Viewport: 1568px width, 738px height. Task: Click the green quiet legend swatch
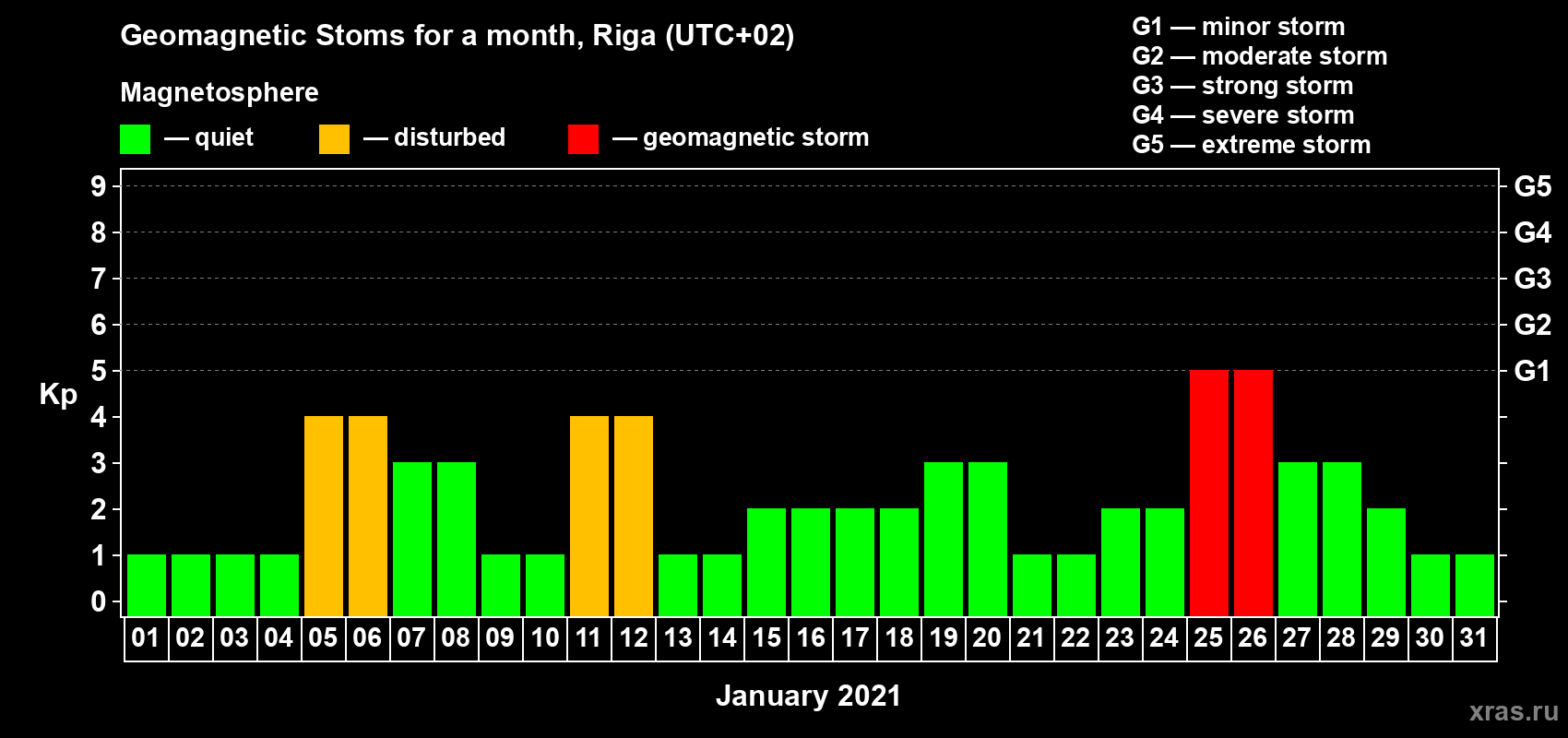[x=135, y=139]
